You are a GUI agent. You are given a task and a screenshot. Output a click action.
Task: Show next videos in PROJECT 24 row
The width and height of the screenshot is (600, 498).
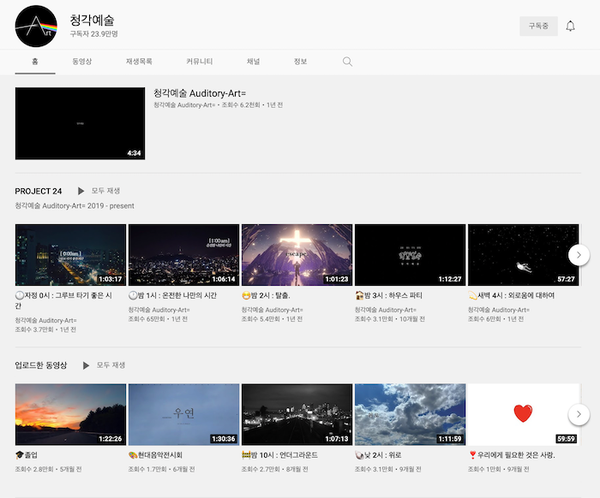(x=579, y=255)
